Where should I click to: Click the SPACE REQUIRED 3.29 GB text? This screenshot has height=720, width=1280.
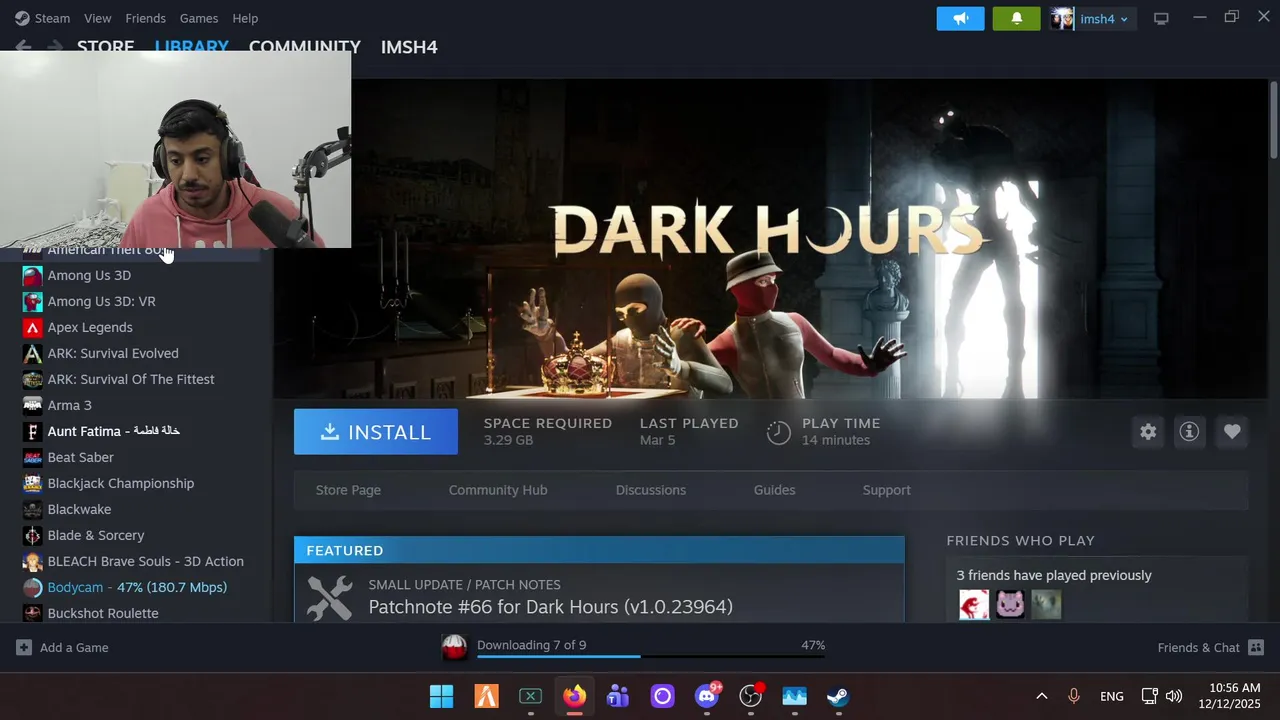547,431
